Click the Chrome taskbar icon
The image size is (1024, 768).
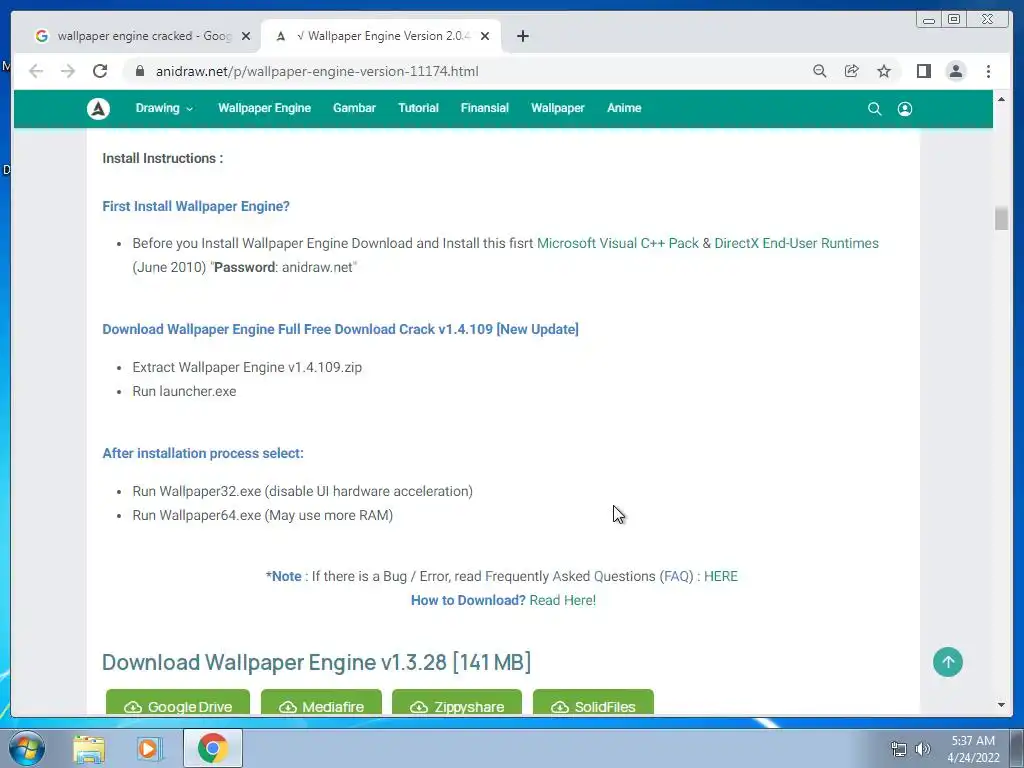pos(213,748)
